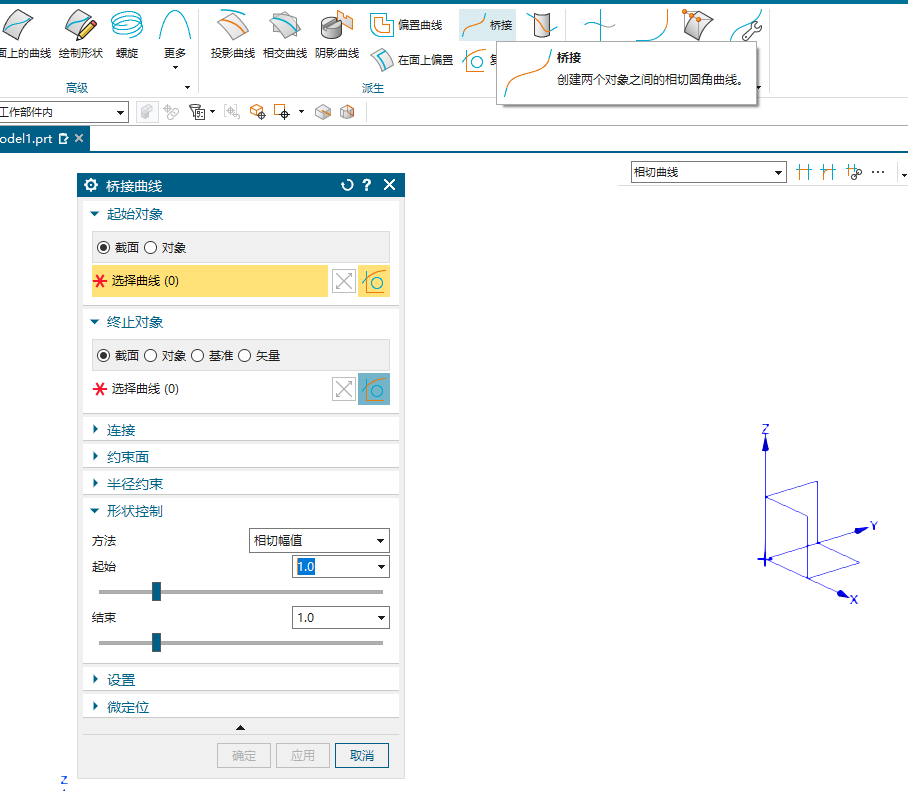The image size is (908, 791).
Task: Click the orange cube with crosshair icon
Action: (x=257, y=112)
